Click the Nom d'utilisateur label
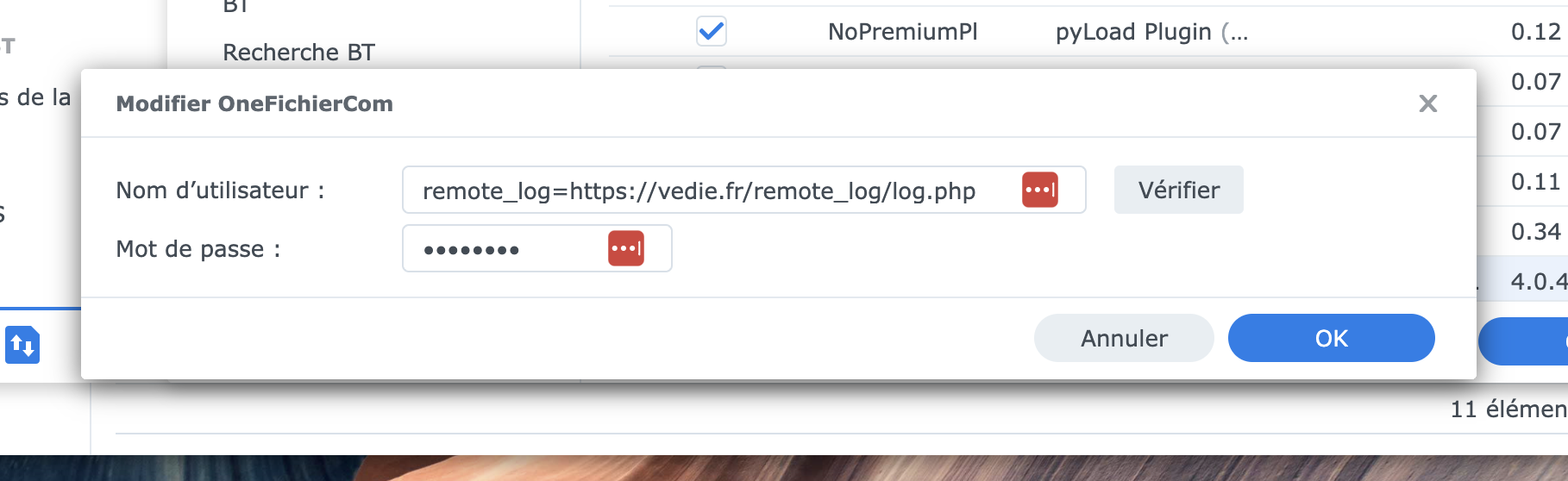 pos(221,191)
